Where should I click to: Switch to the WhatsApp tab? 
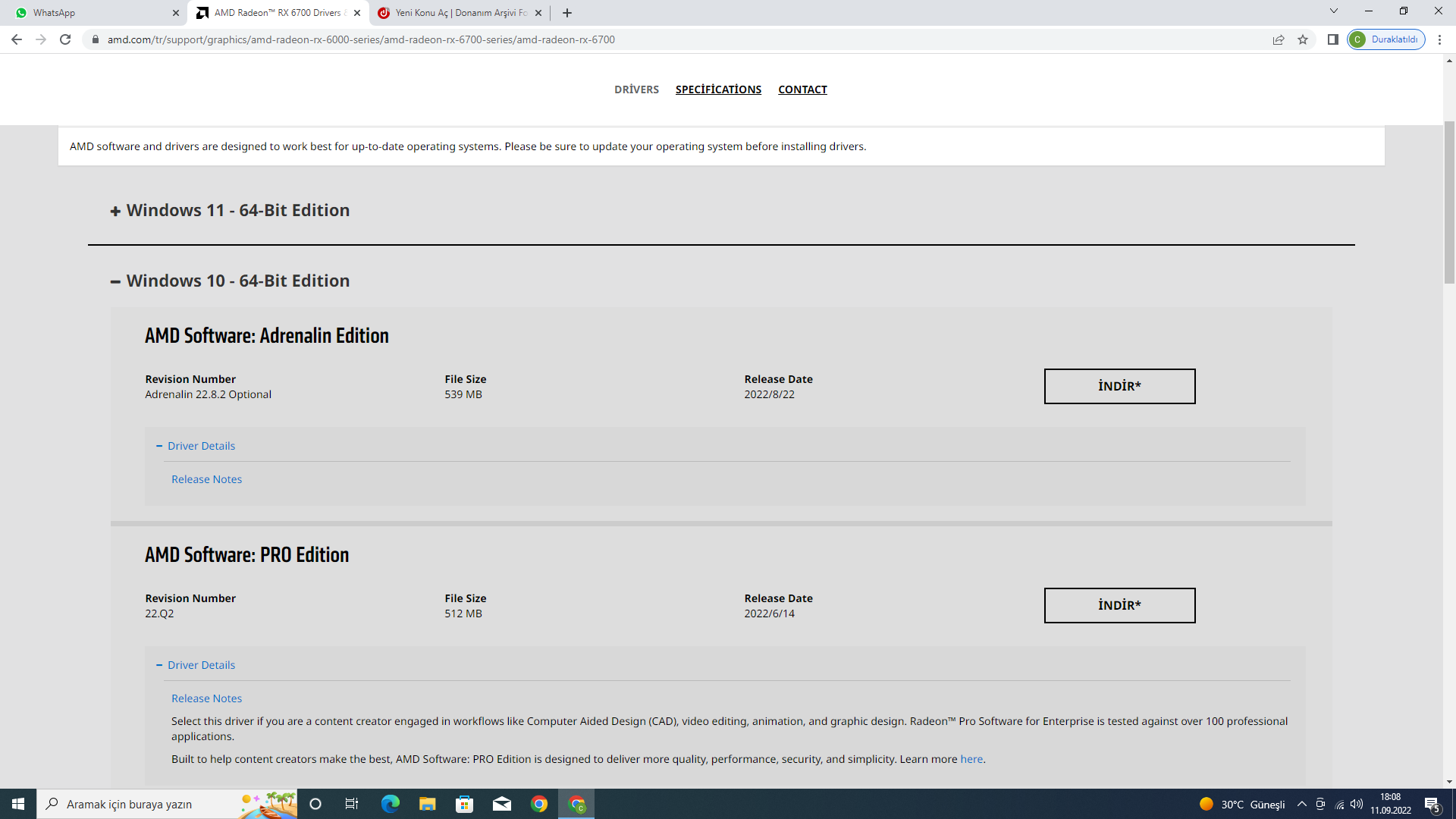[96, 13]
